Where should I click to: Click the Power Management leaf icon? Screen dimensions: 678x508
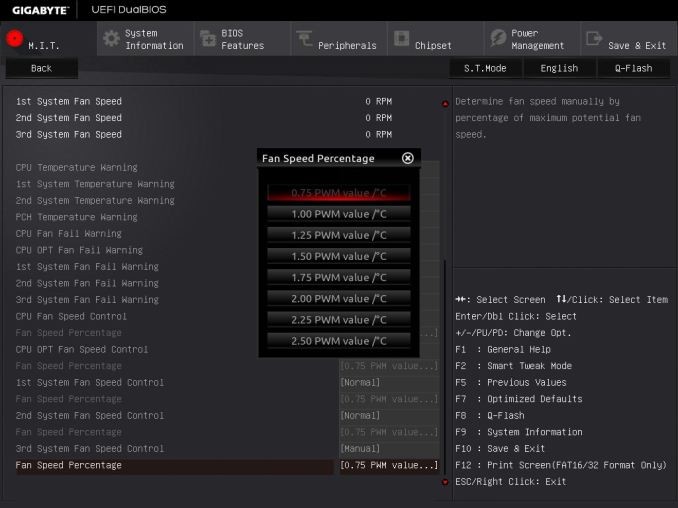[498, 38]
